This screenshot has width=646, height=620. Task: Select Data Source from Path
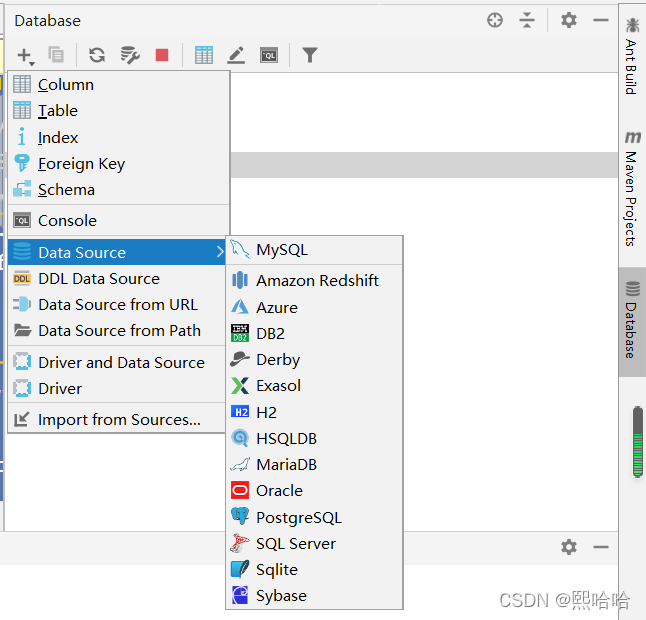[x=117, y=331]
